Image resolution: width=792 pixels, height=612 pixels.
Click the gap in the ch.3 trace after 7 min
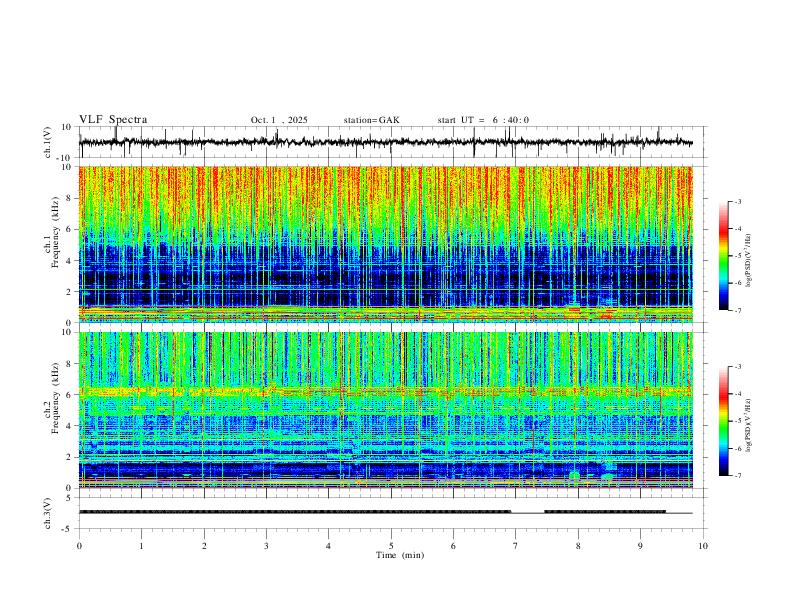click(528, 513)
